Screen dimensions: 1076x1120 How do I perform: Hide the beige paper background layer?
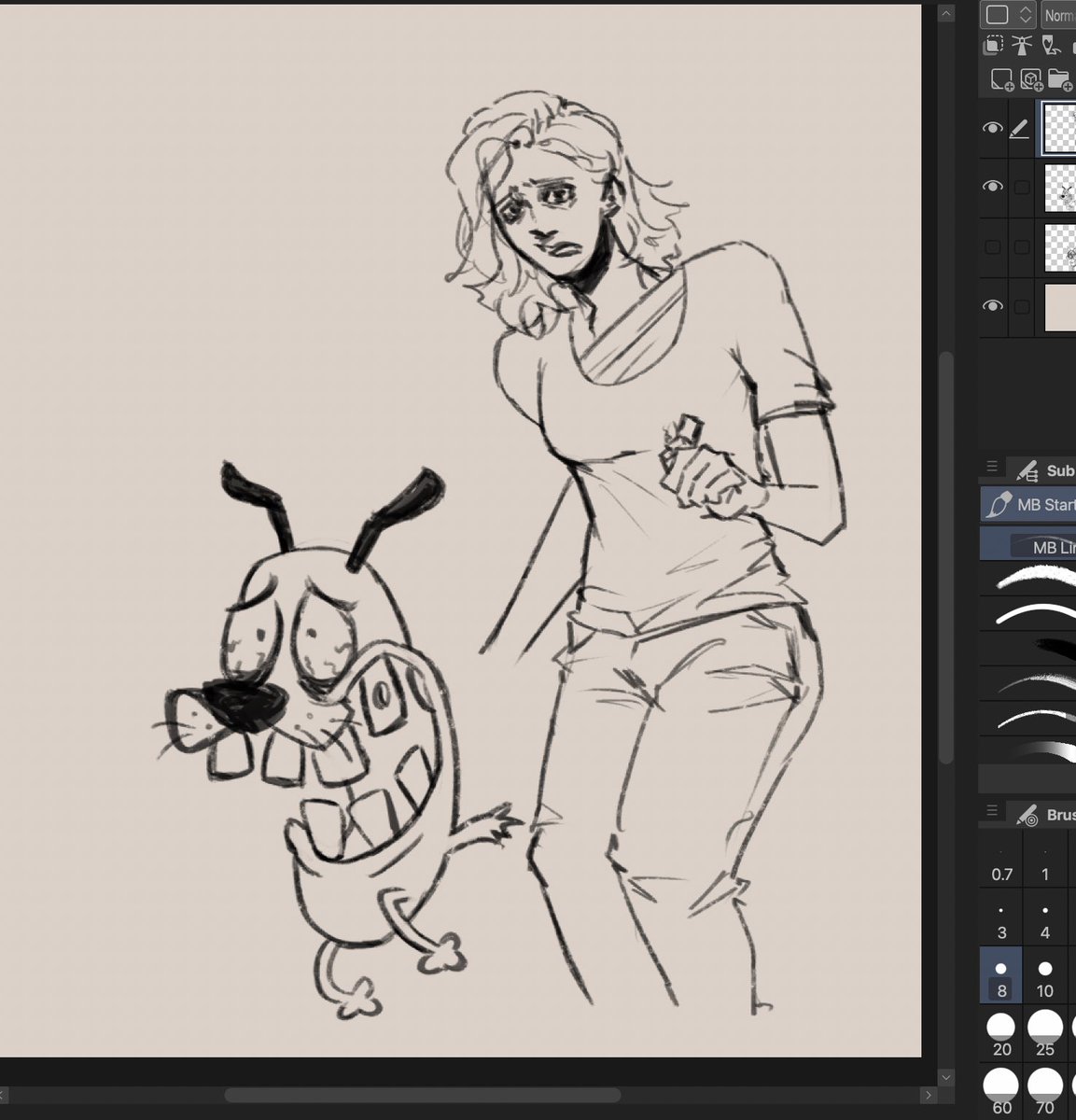pyautogui.click(x=993, y=306)
